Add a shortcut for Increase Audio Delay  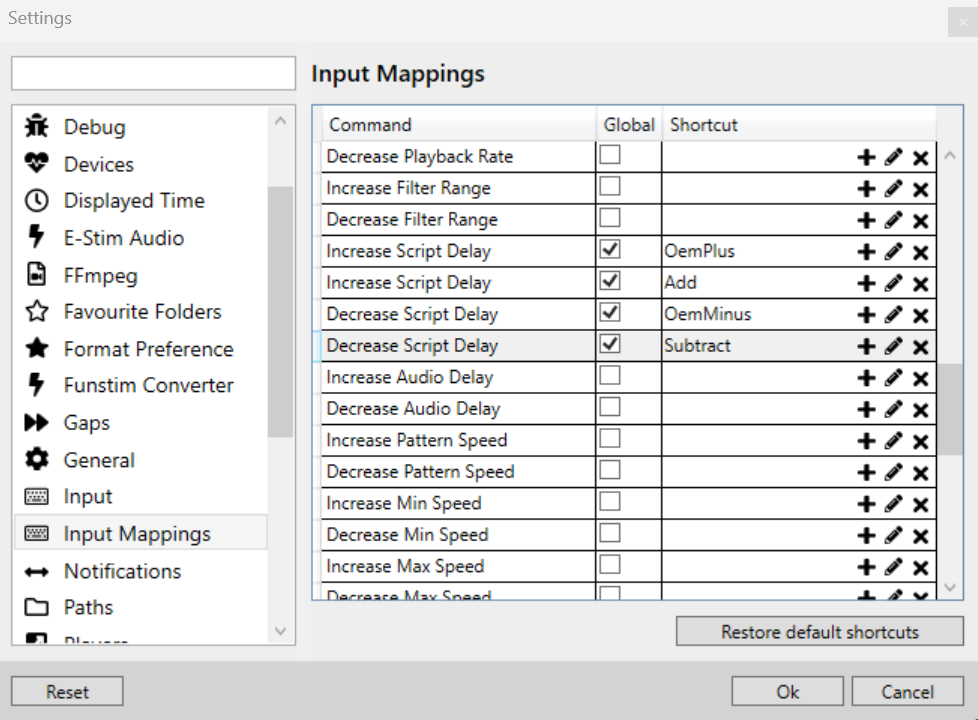coord(866,378)
